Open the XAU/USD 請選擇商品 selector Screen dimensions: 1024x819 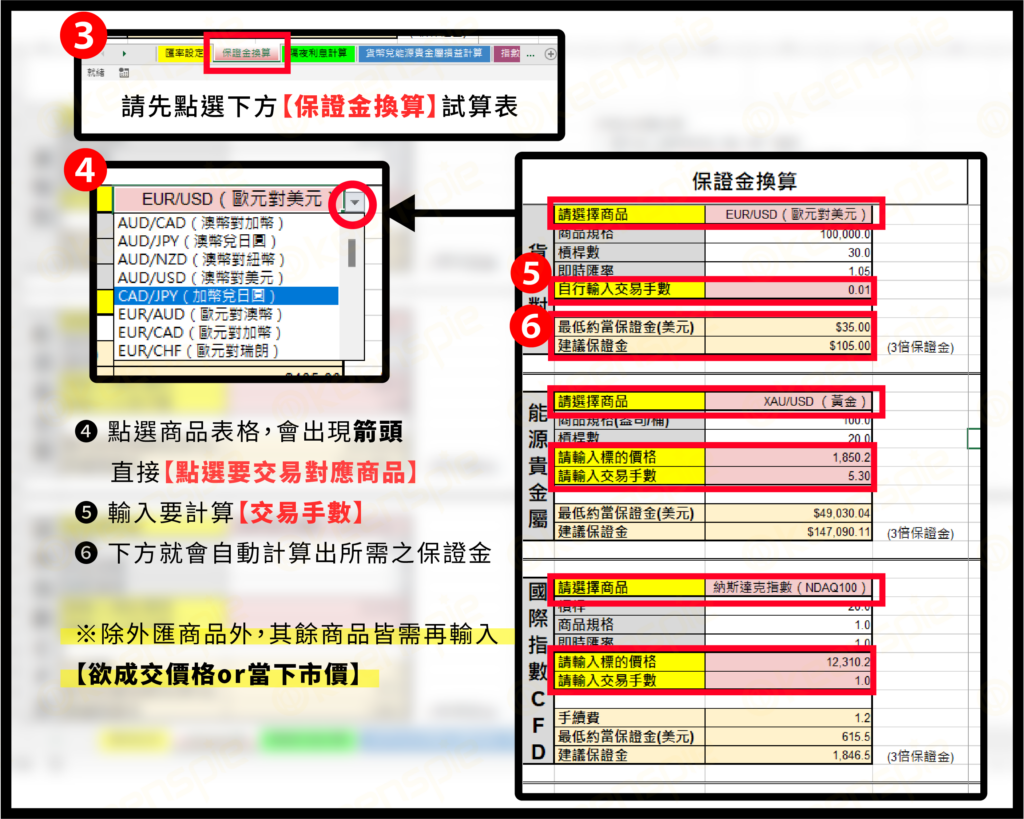[x=790, y=403]
